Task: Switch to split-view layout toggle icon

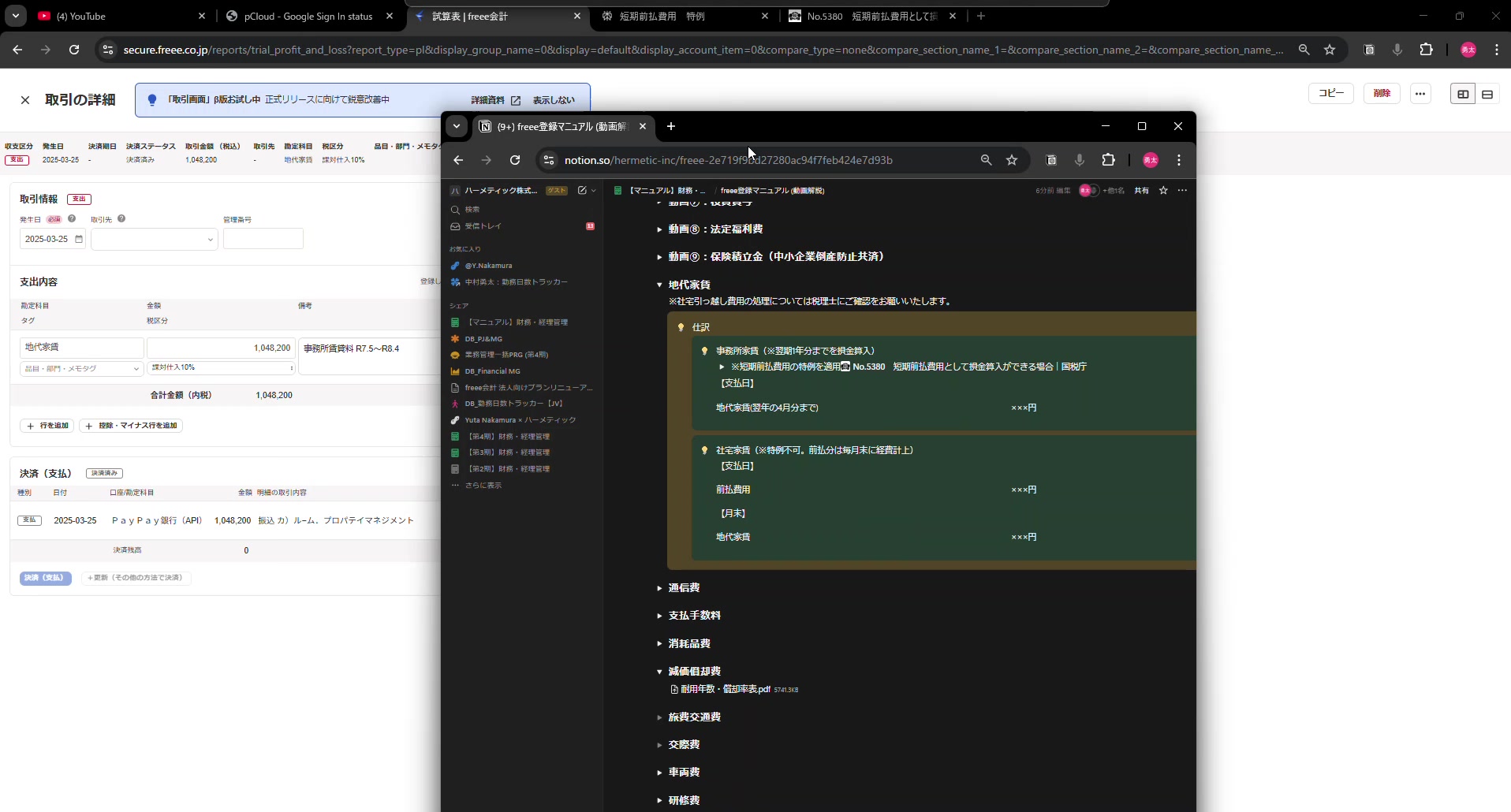Action: click(1463, 95)
